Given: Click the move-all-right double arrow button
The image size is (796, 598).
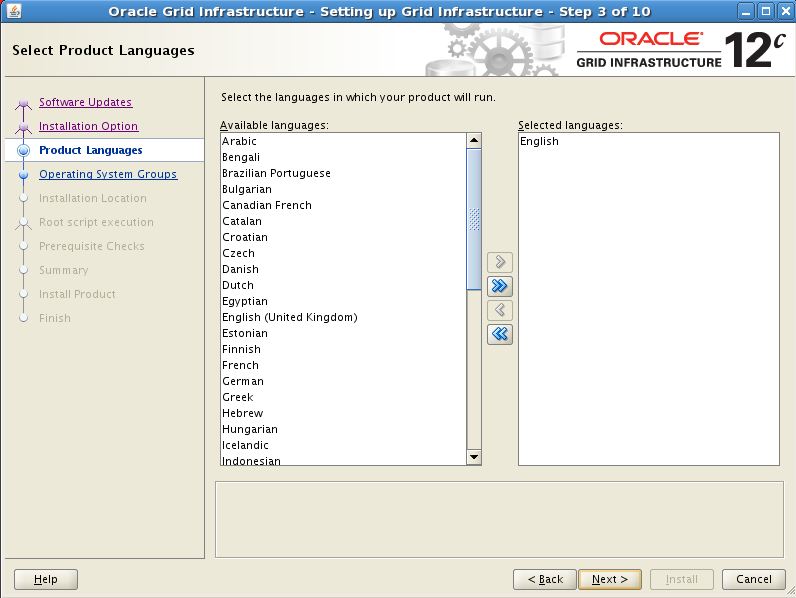Looking at the screenshot, I should [x=500, y=286].
